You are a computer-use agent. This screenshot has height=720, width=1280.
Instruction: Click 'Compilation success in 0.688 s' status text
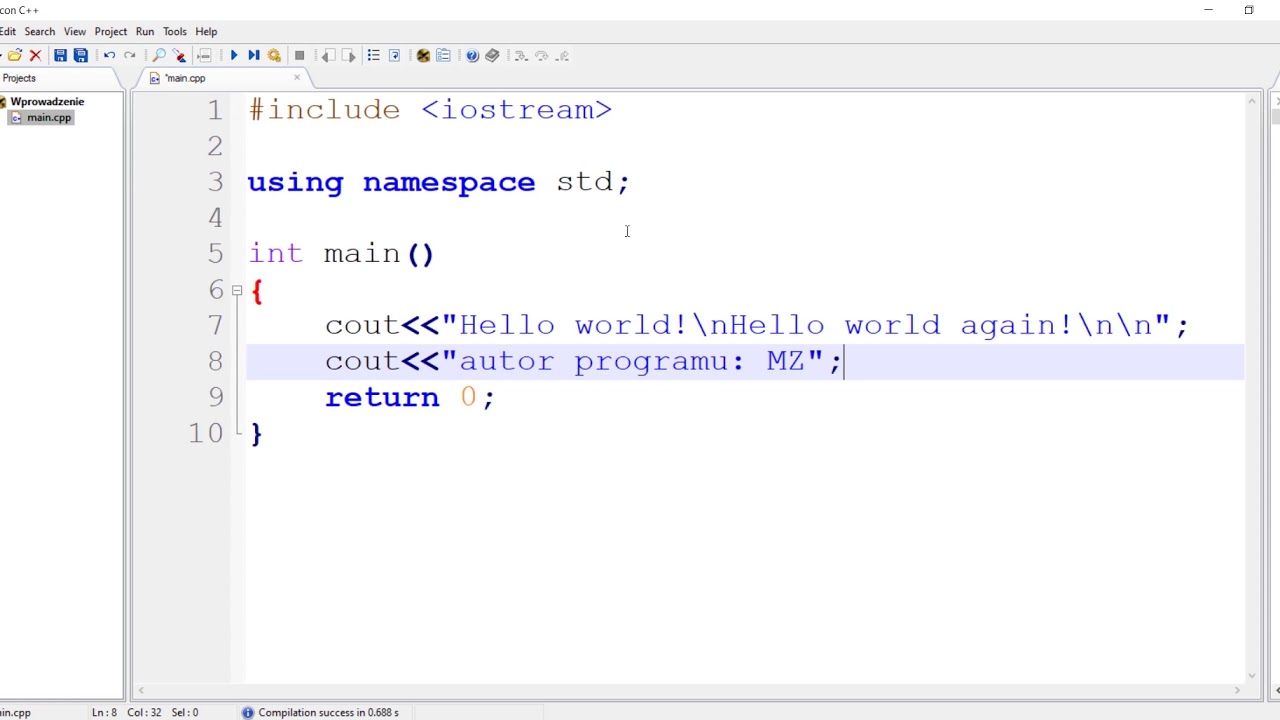click(328, 713)
